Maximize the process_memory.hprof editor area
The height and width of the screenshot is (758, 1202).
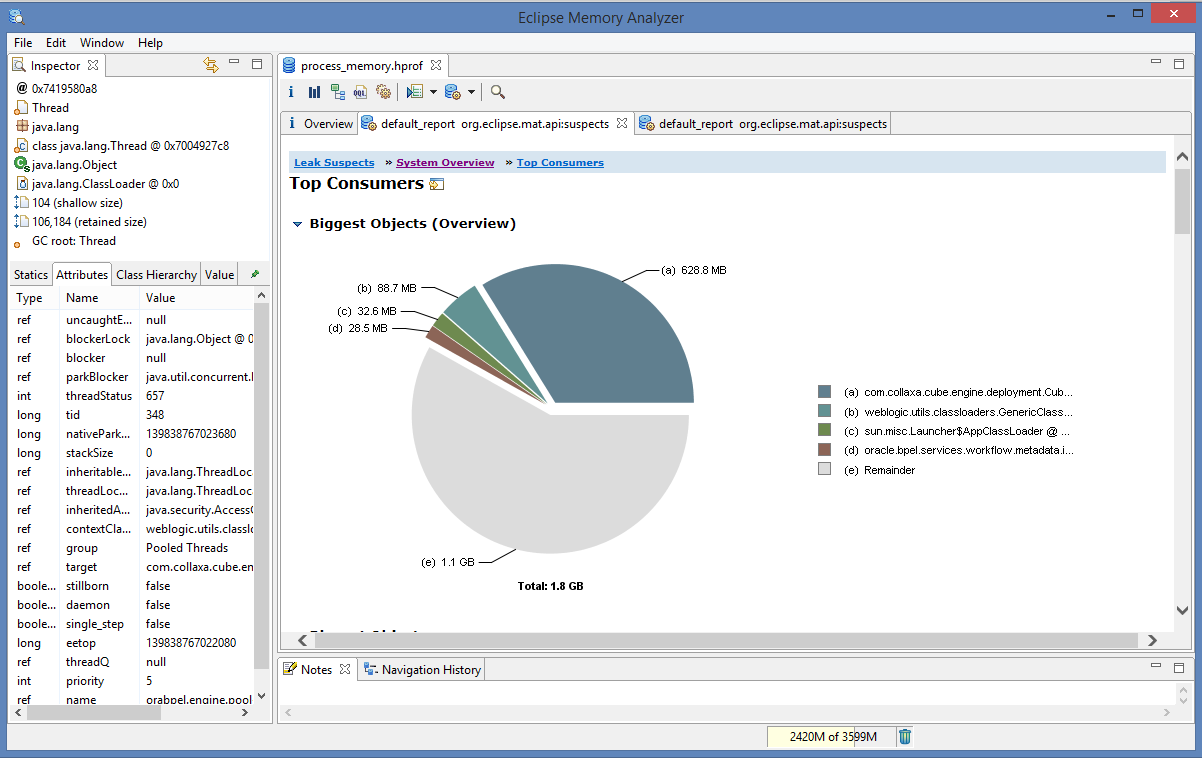1180,64
